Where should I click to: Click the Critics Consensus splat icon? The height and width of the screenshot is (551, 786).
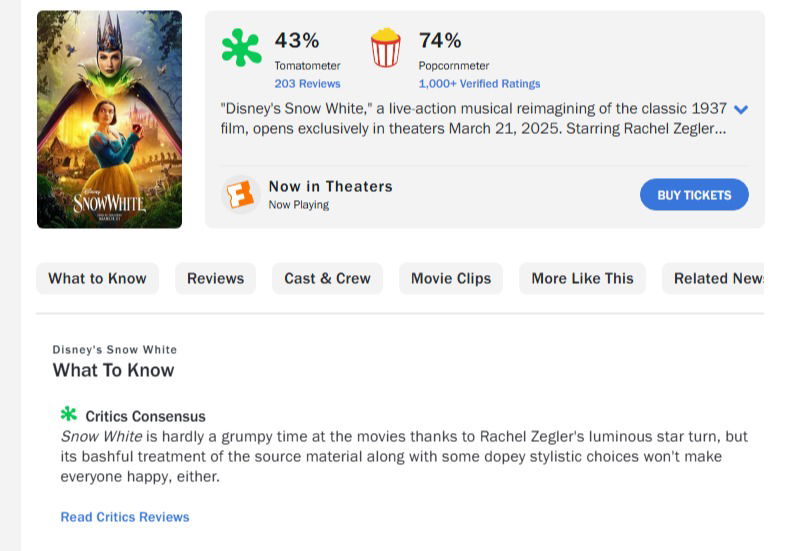[68, 414]
